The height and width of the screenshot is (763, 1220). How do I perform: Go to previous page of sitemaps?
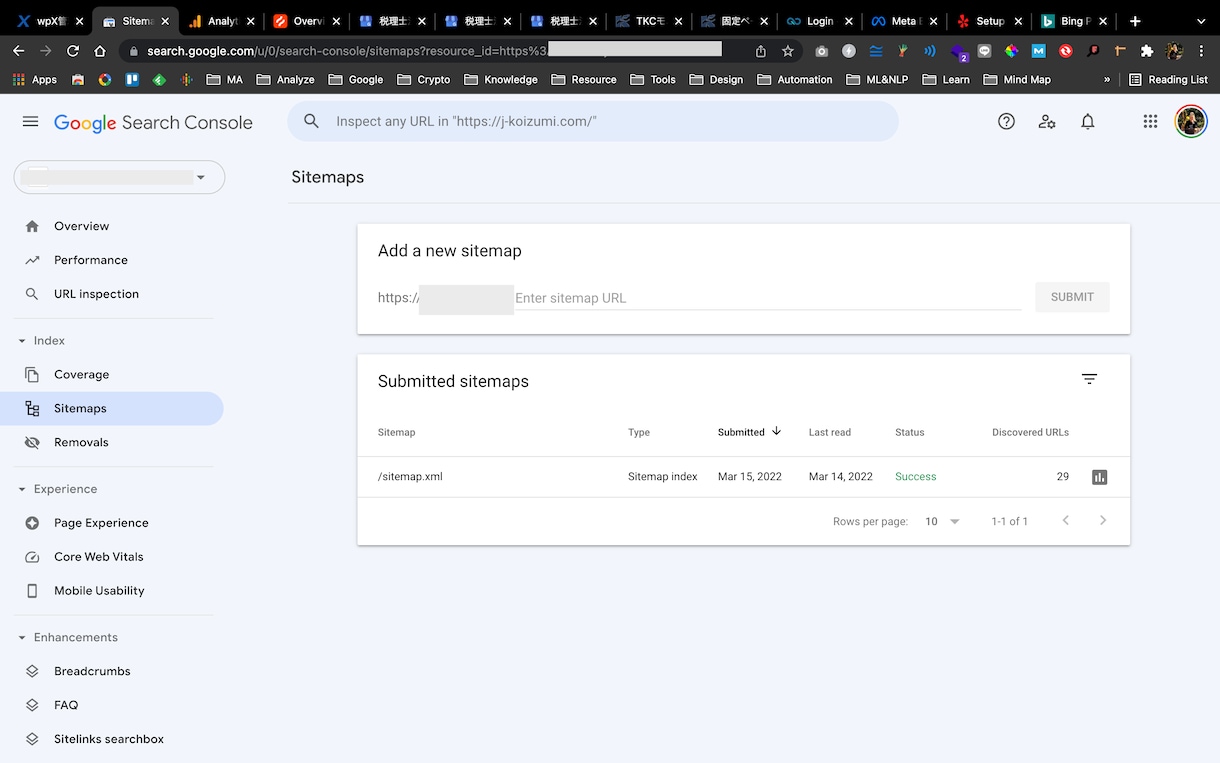coord(1065,520)
